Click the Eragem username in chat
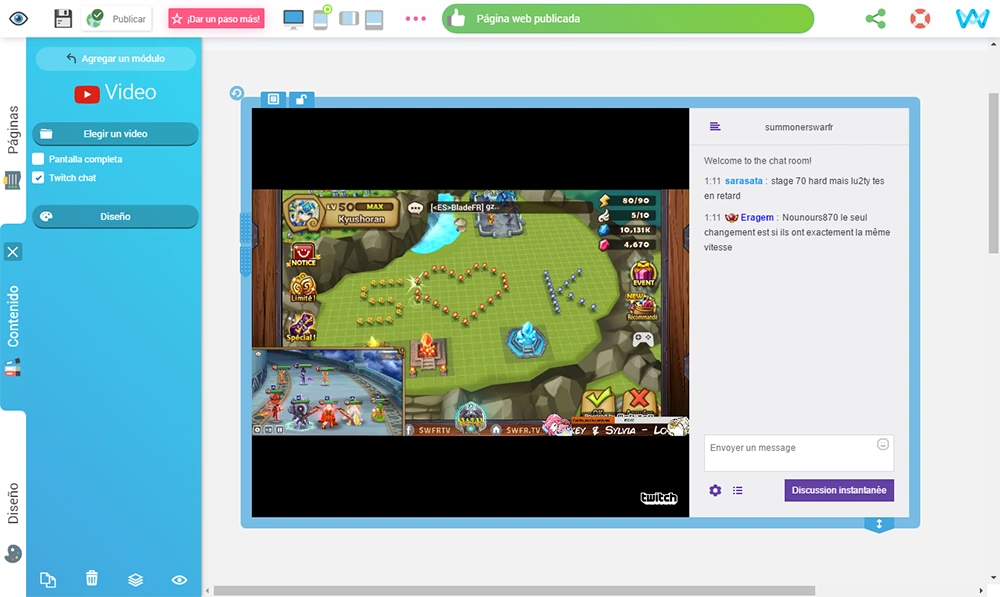Viewport: 1000px width, 597px height. point(756,217)
